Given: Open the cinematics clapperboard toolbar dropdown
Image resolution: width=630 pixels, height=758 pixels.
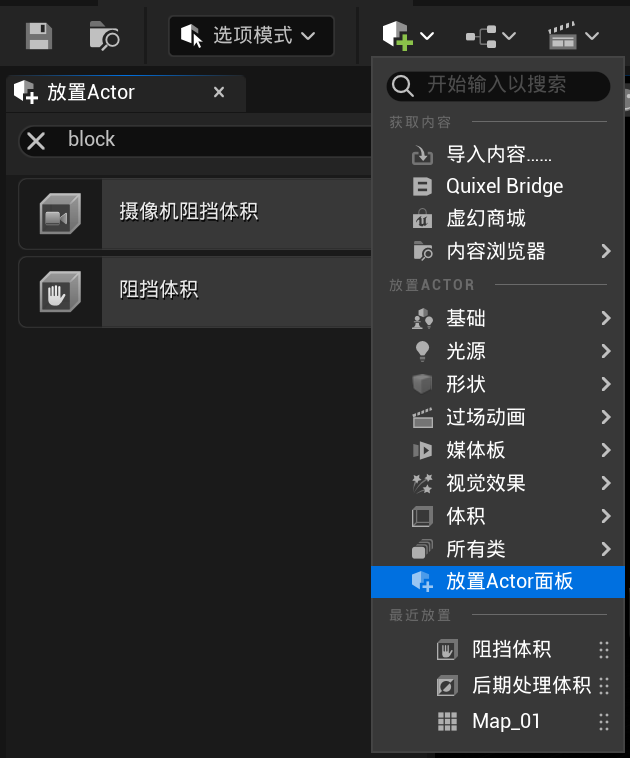Looking at the screenshot, I should [573, 36].
